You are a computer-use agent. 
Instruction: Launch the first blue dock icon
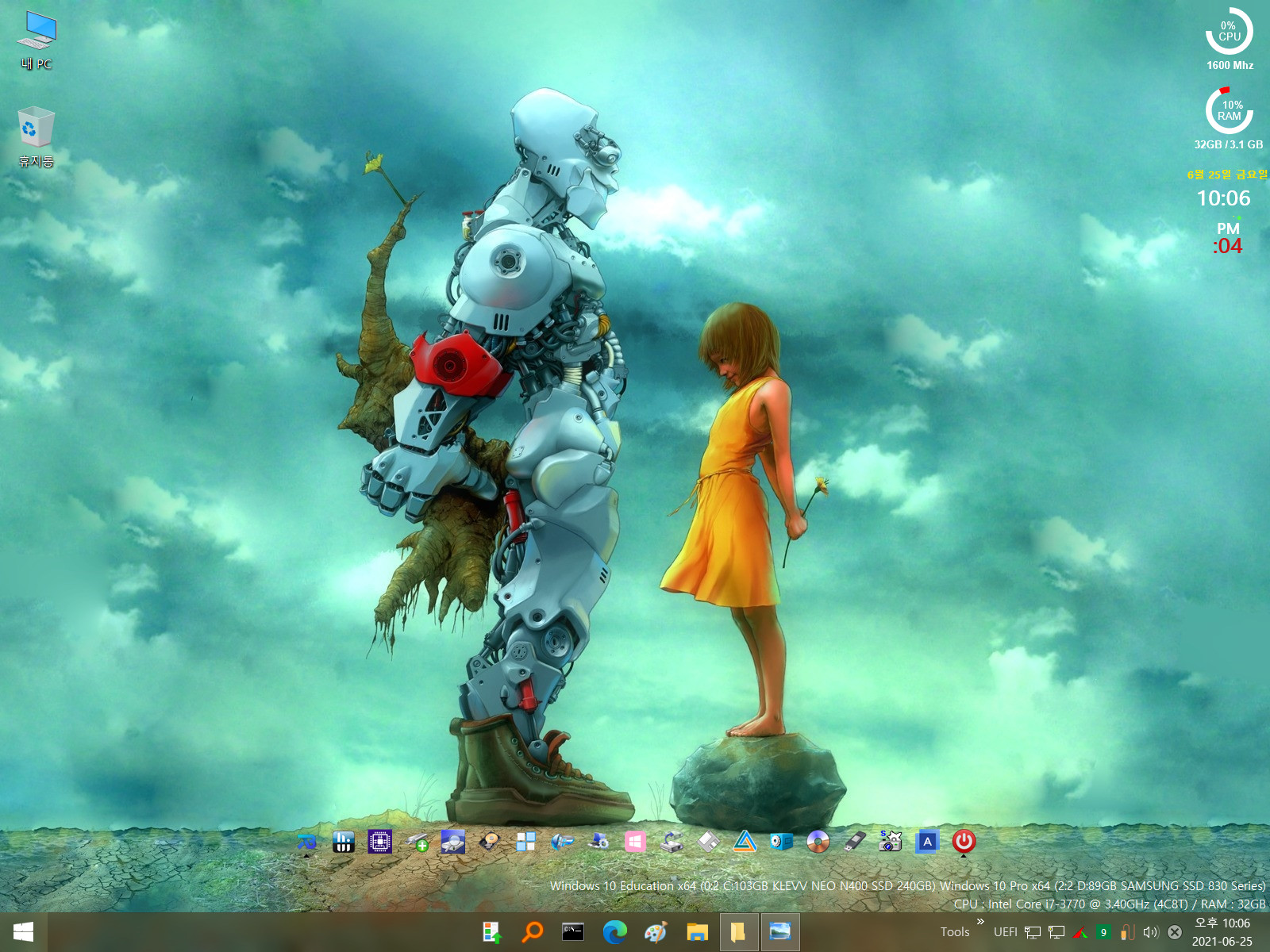(306, 842)
